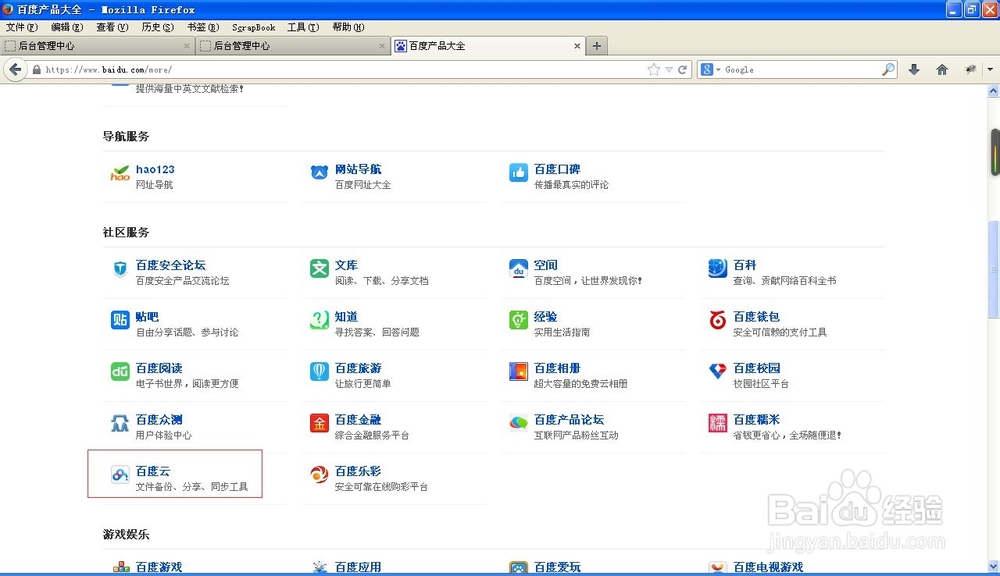
Task: Go back with the browser back arrow
Action: tap(15, 70)
